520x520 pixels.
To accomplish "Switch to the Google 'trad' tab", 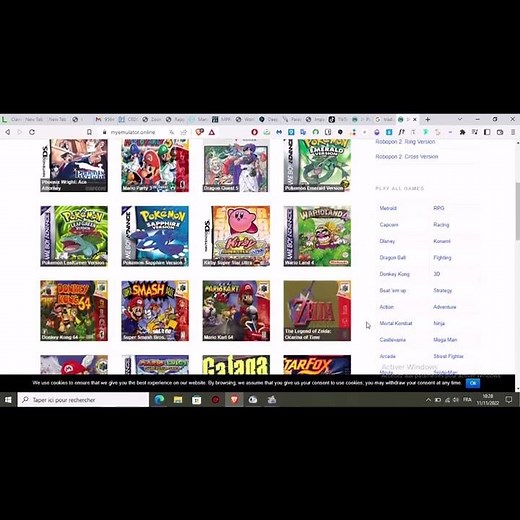I will point(384,119).
